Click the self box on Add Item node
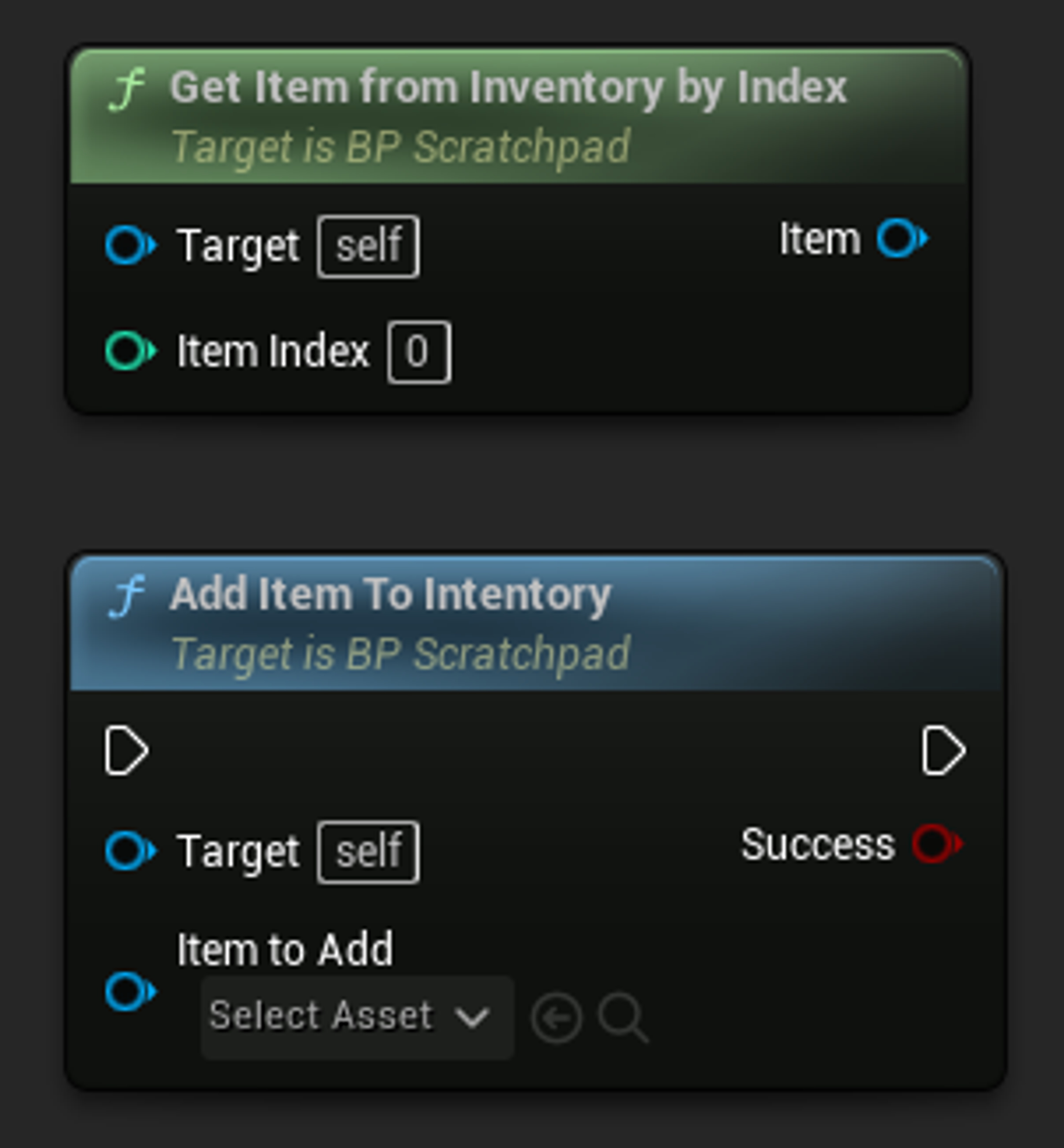The image size is (1064, 1148). pyautogui.click(x=368, y=852)
